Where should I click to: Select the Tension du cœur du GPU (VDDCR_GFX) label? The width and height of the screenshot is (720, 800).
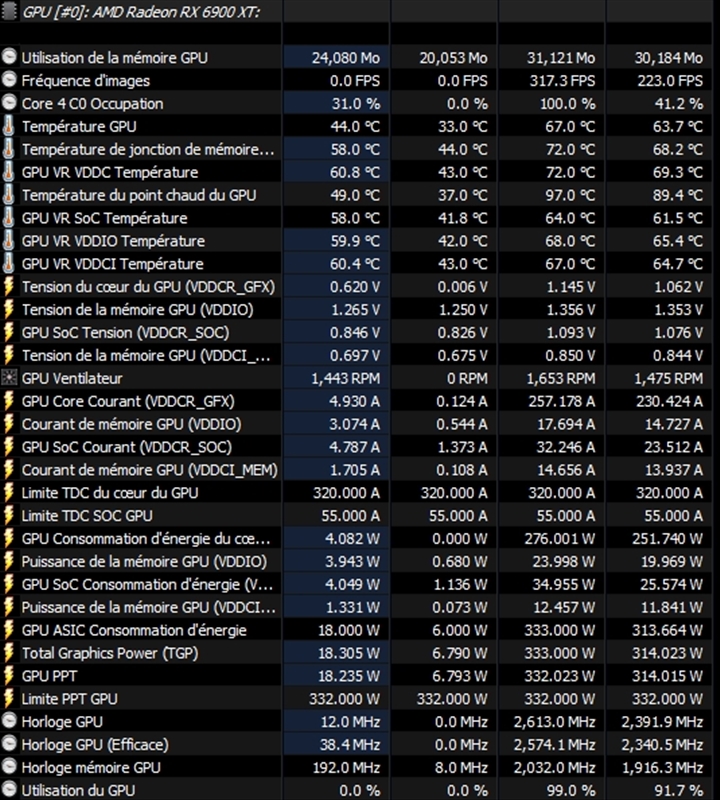148,287
